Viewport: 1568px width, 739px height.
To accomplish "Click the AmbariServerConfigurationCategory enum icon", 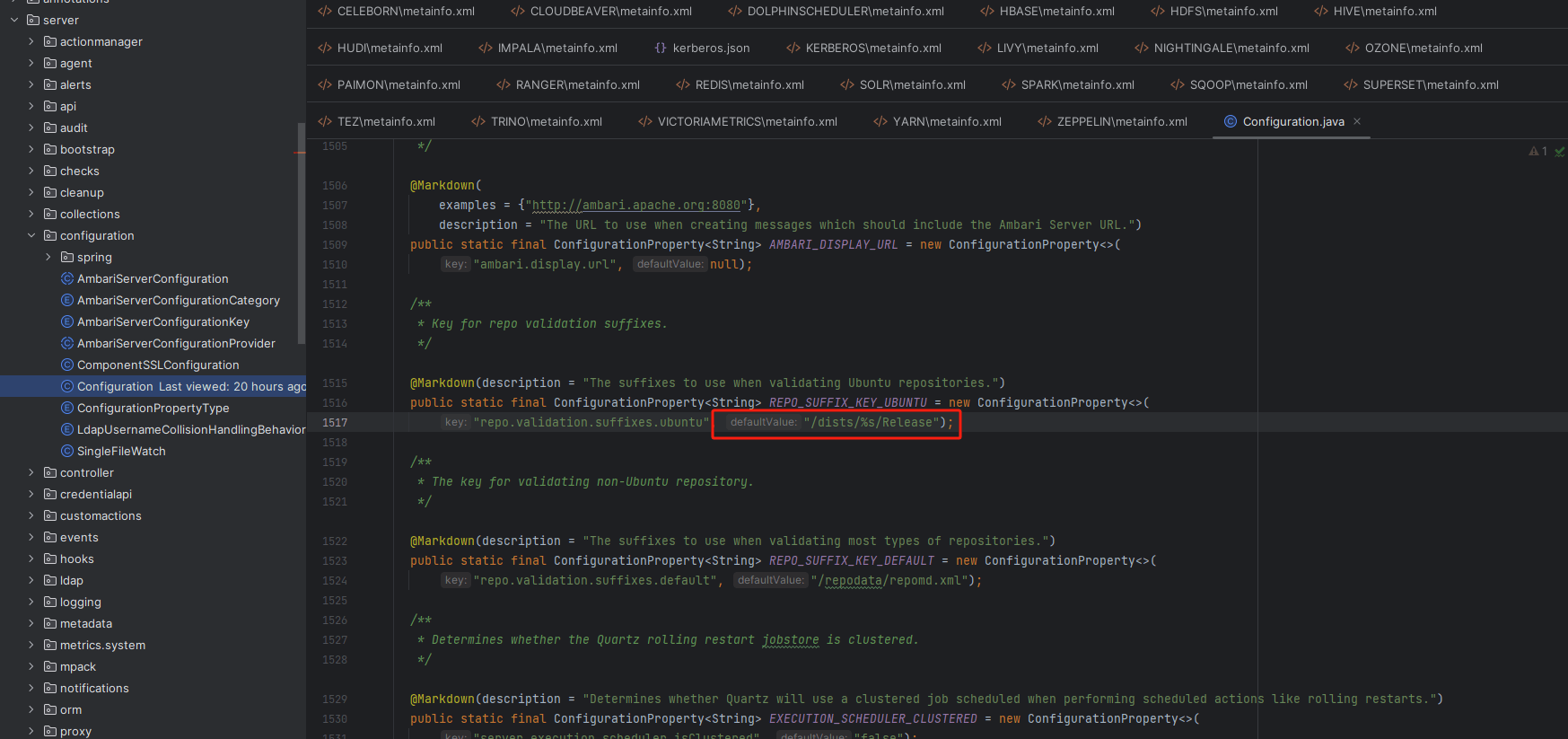I will click(67, 300).
